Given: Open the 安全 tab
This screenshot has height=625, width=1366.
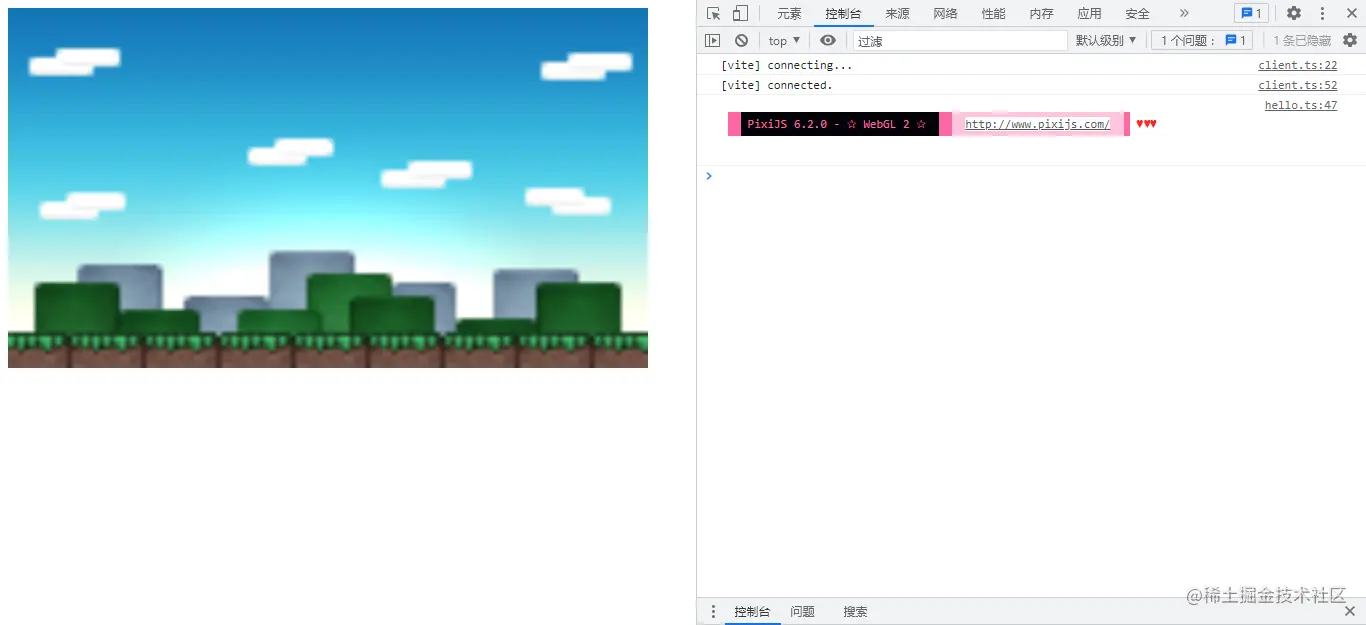Looking at the screenshot, I should tap(1137, 13).
